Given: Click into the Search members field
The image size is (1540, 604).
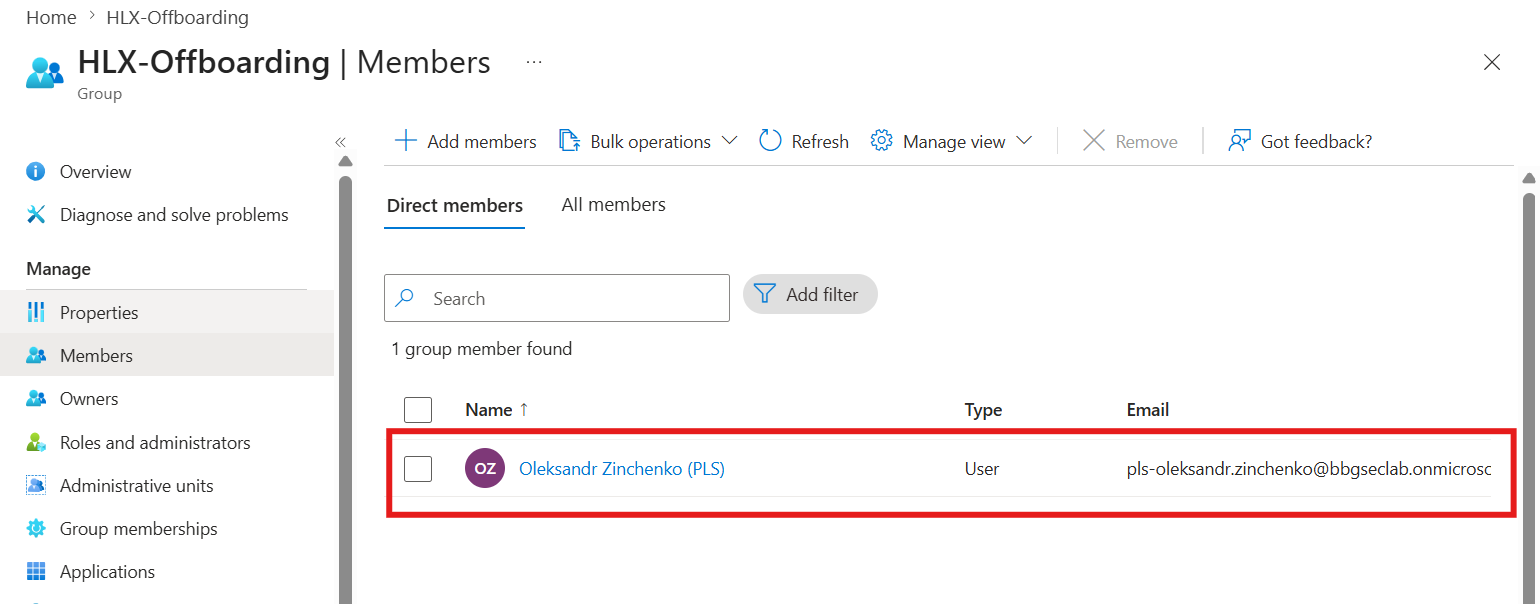Looking at the screenshot, I should [x=557, y=298].
